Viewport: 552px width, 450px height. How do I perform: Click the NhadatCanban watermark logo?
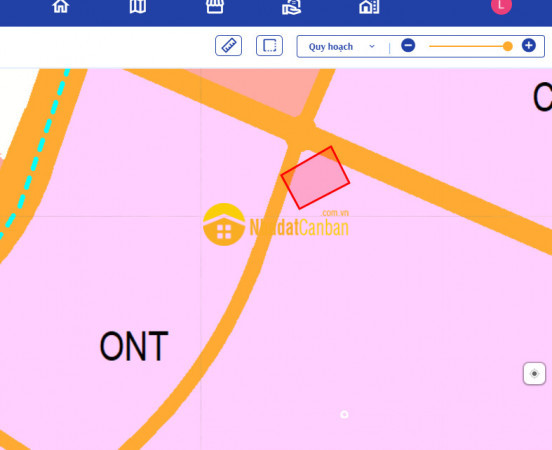[276, 225]
